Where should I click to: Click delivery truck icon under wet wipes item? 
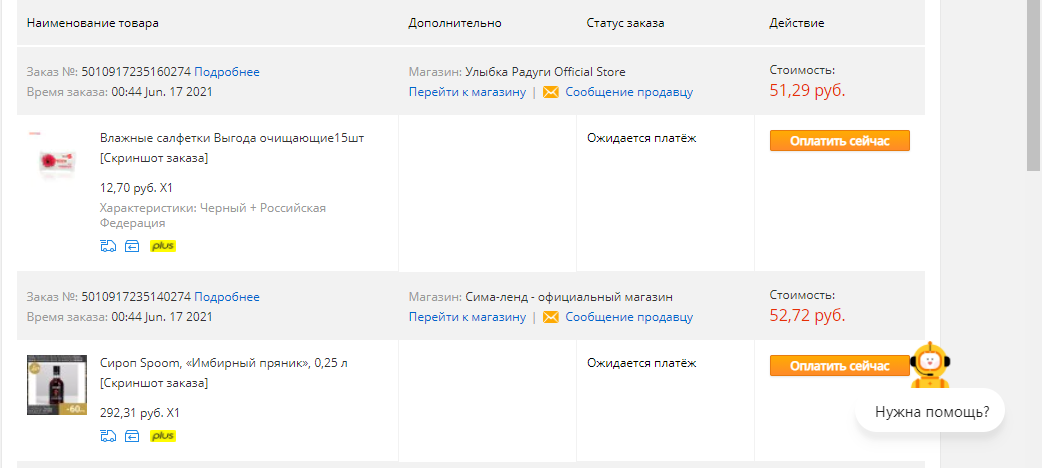(108, 247)
